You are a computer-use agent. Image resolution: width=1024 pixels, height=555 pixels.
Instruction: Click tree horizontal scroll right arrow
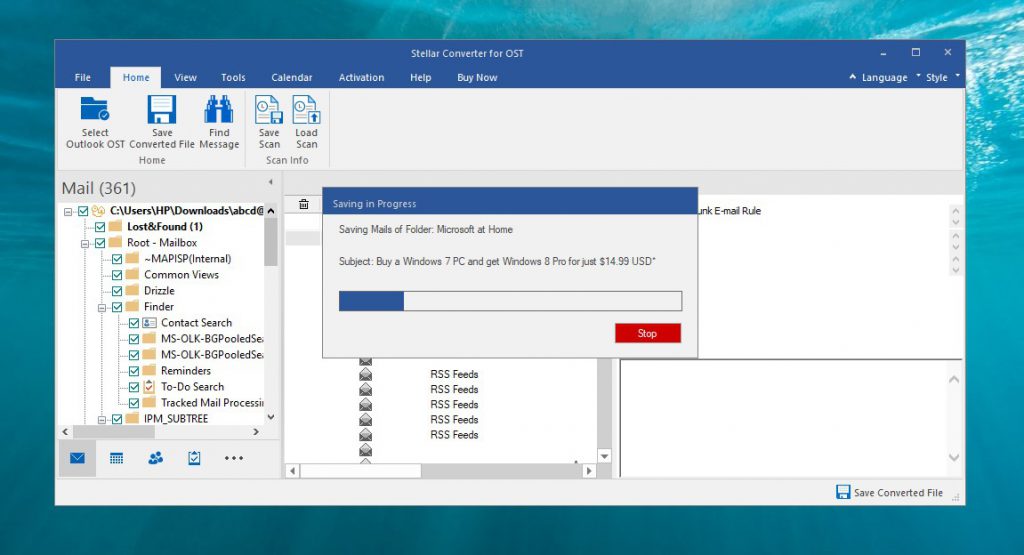256,432
